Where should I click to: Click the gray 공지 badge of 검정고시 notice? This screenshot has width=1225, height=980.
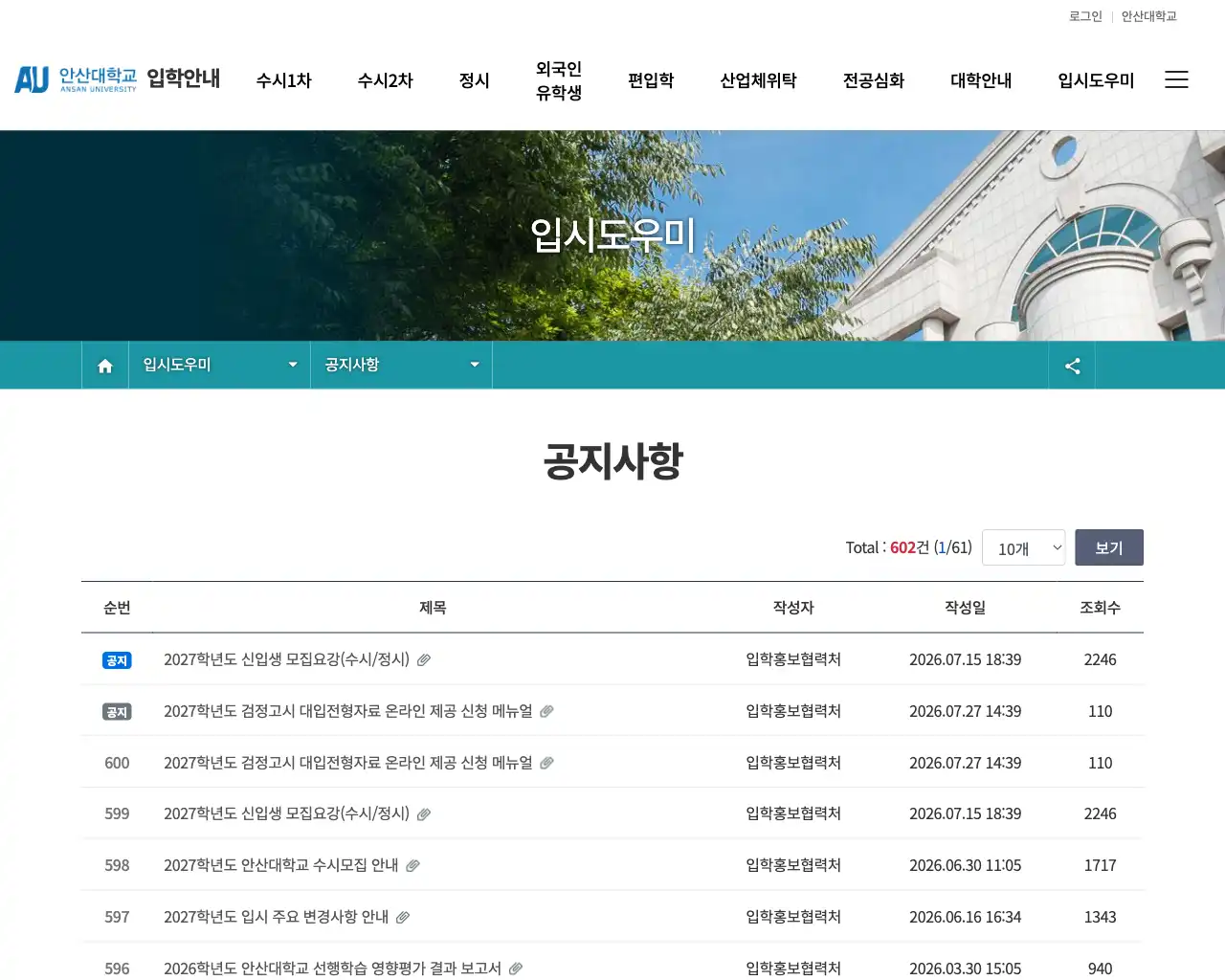tap(117, 712)
